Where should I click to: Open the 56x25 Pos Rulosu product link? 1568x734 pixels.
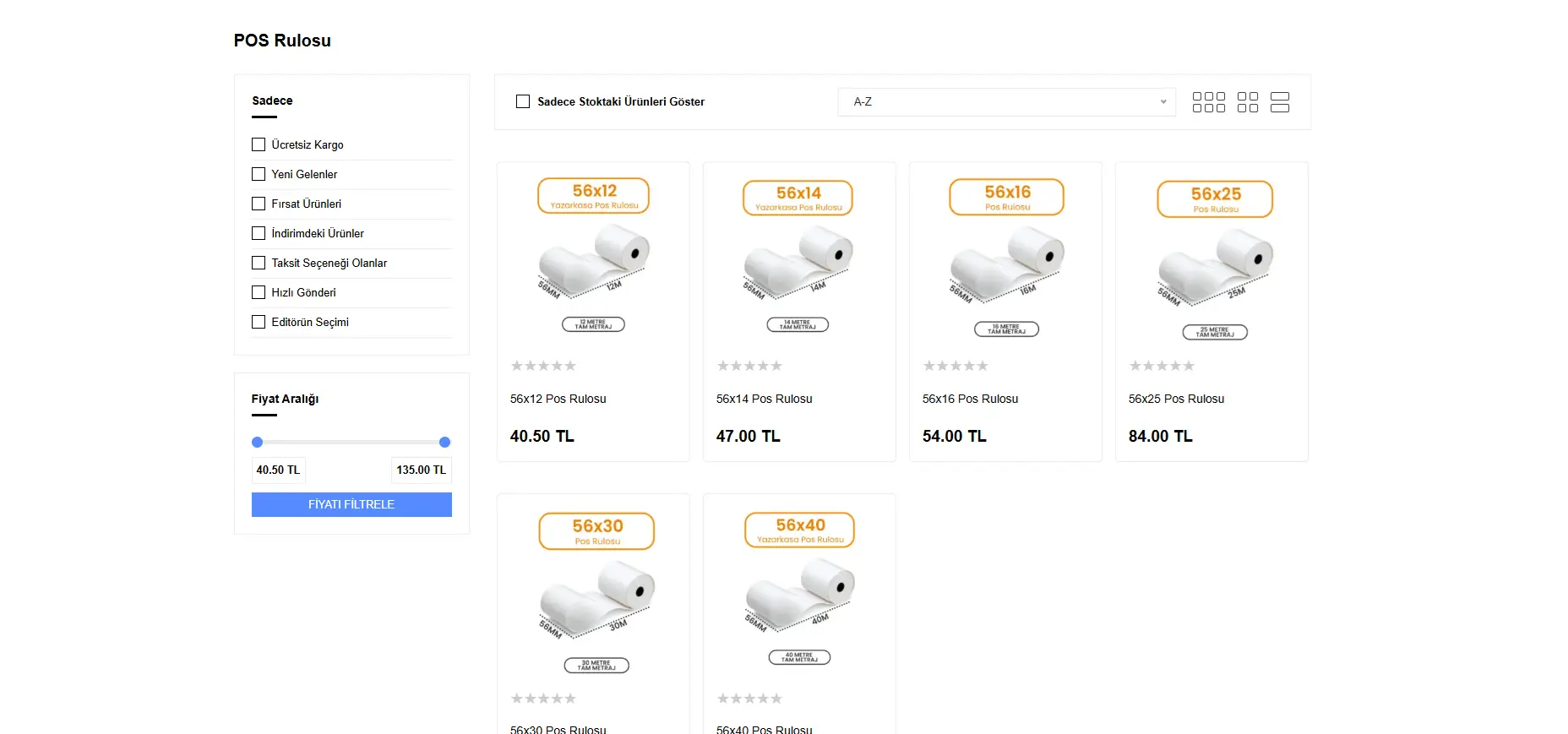(1176, 399)
